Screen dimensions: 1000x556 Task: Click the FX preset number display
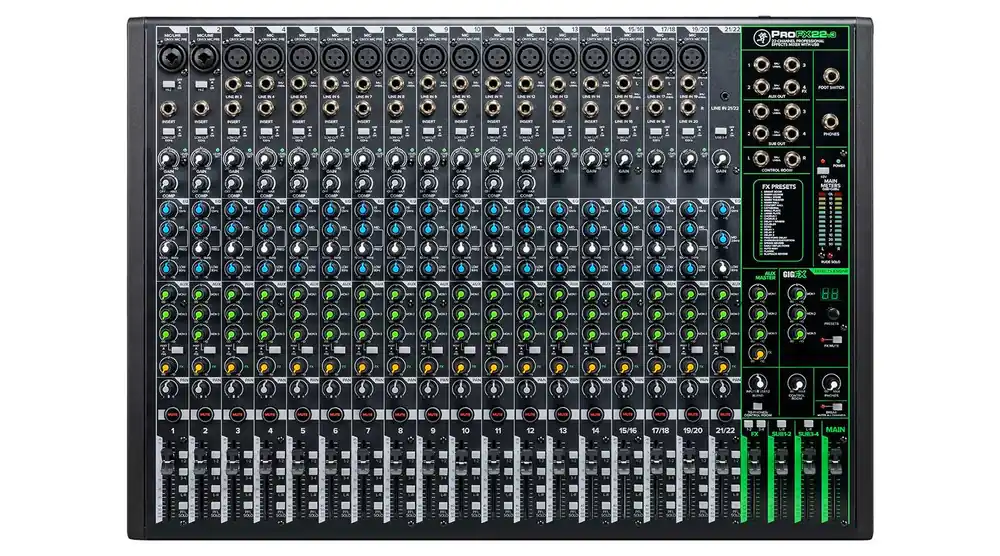pos(830,295)
